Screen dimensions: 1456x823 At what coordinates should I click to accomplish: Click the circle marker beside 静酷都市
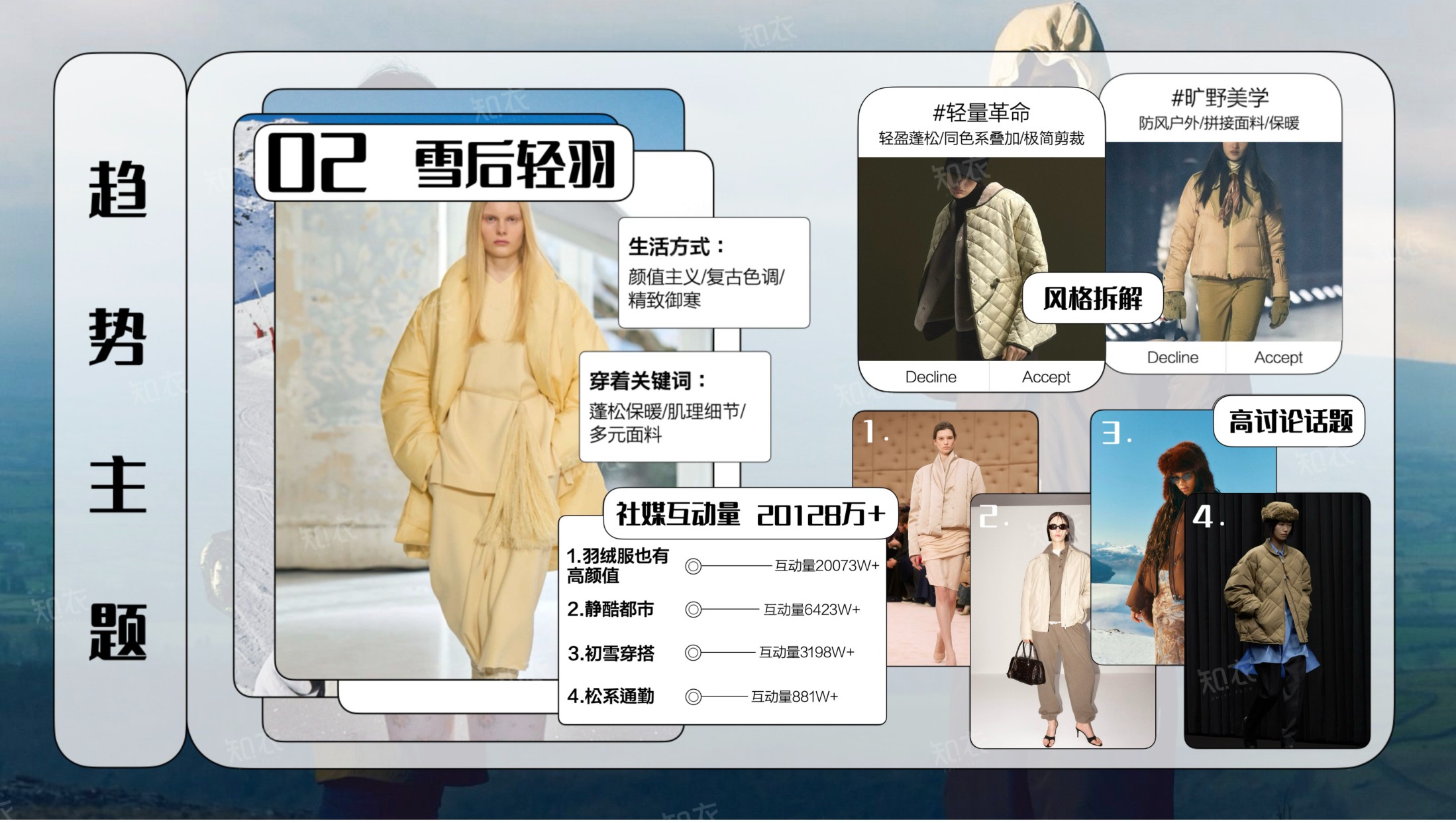pos(693,610)
